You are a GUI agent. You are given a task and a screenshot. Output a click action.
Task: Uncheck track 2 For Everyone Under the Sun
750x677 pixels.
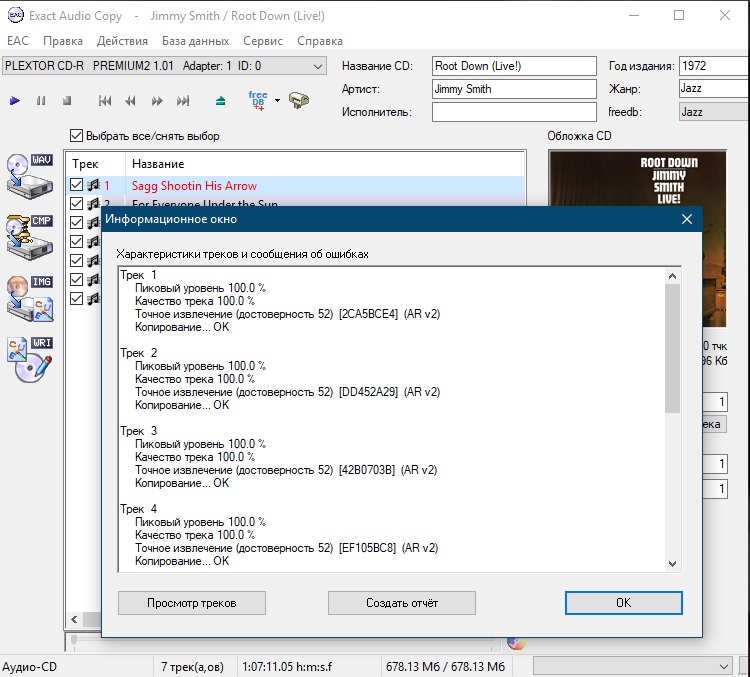point(76,204)
